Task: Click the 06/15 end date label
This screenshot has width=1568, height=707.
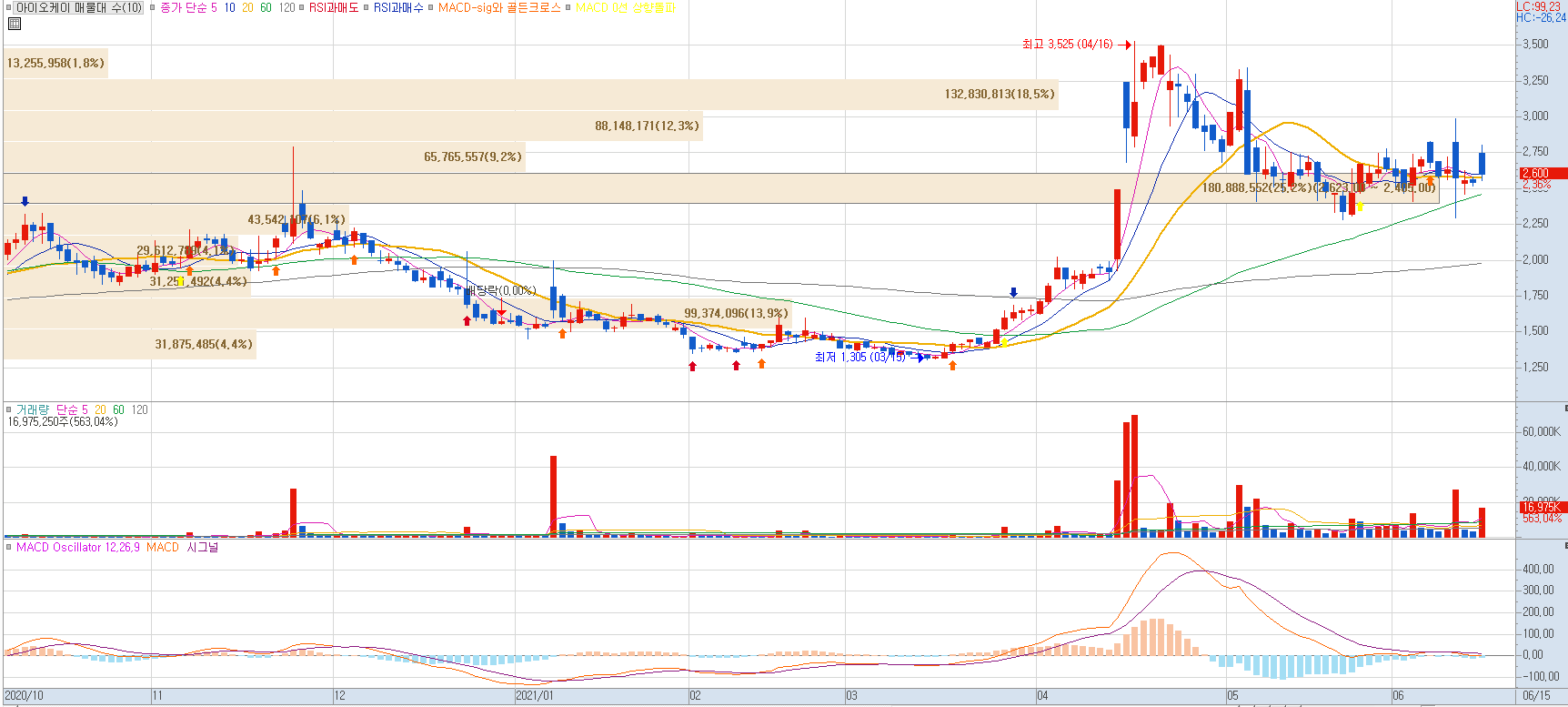Action: pos(1537,695)
